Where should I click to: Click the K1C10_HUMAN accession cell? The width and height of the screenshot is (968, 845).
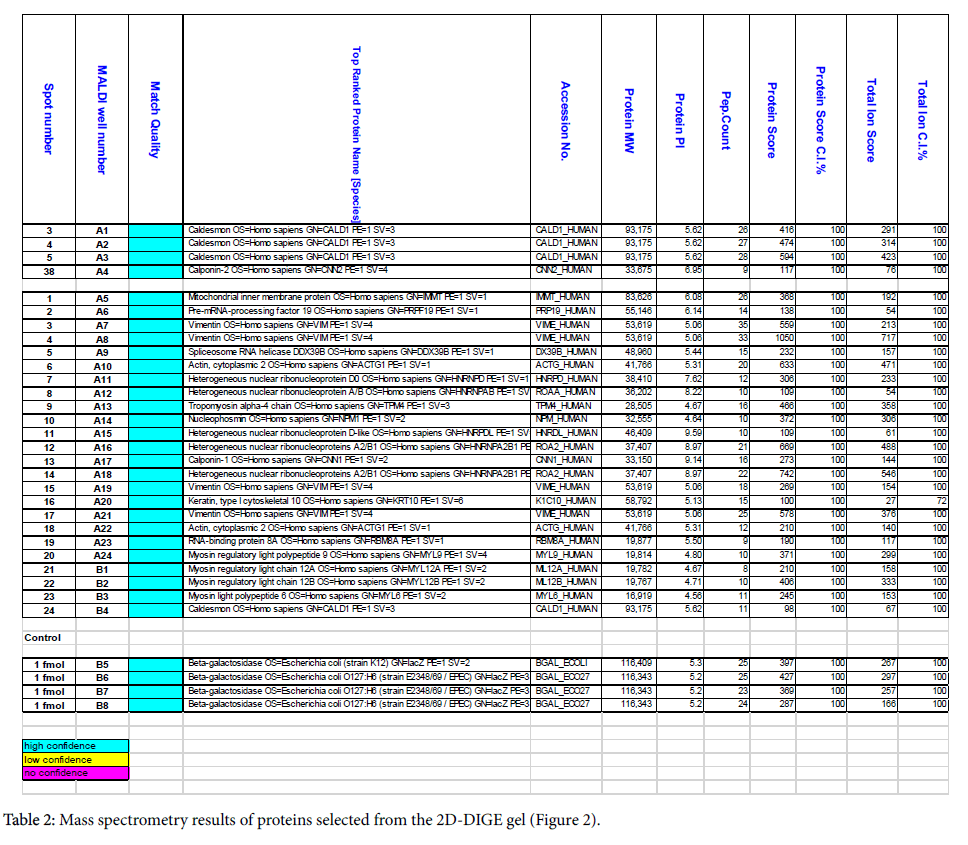click(565, 500)
